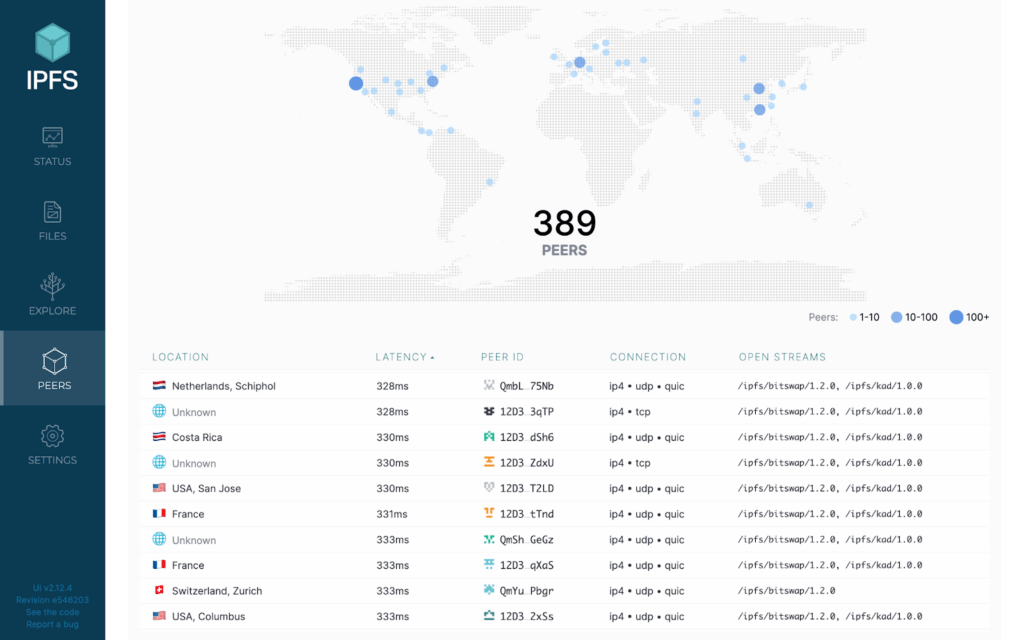Image resolution: width=1024 pixels, height=640 pixels.
Task: Sort table by Location header
Action: tap(180, 357)
